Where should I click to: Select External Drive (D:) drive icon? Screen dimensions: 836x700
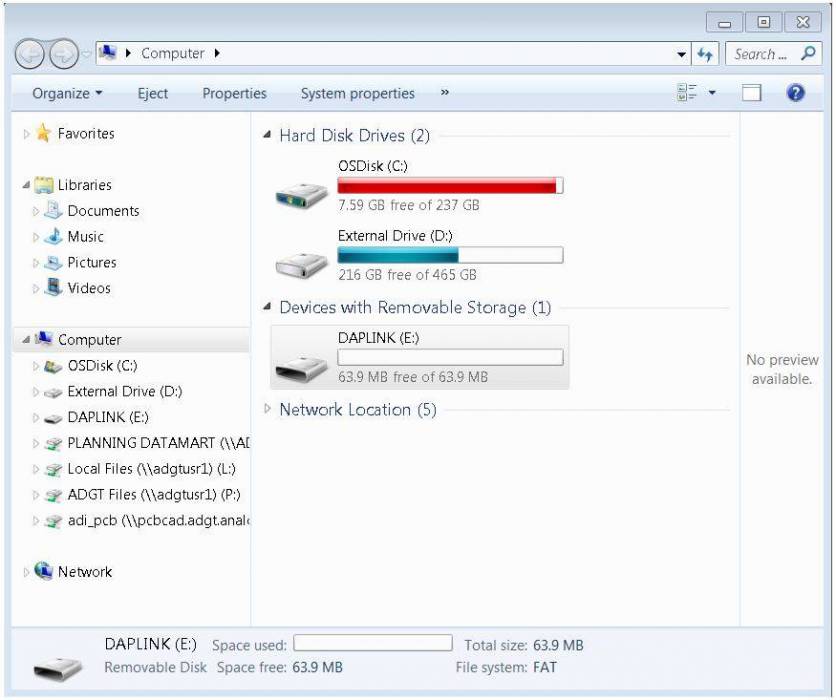coord(302,264)
